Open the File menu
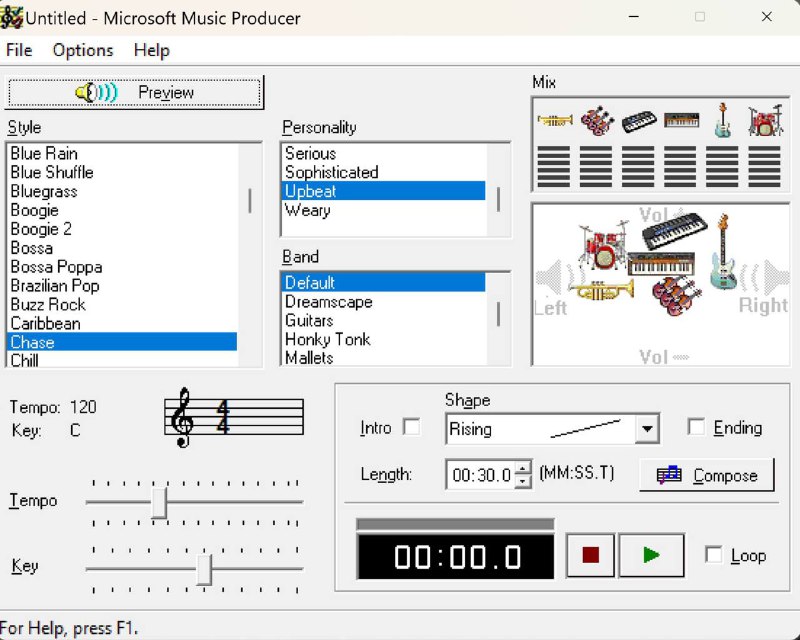The width and height of the screenshot is (800, 640). pyautogui.click(x=19, y=50)
